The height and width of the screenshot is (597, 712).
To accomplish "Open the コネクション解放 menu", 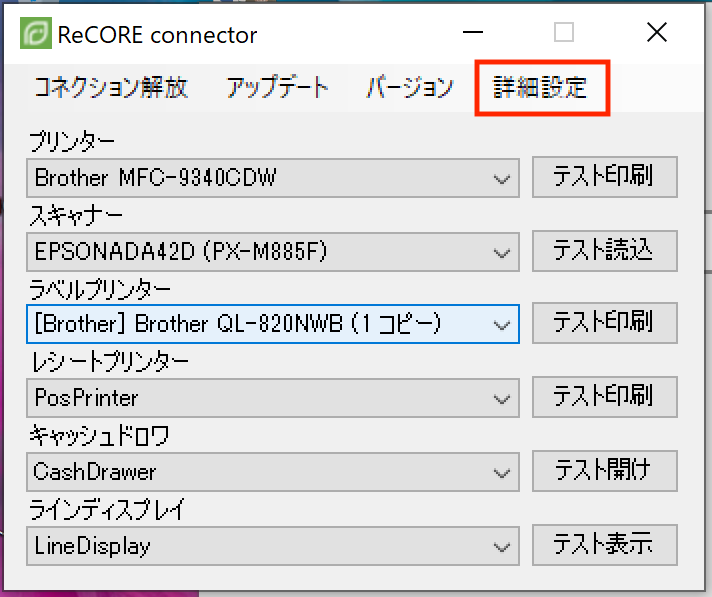I will 111,87.
